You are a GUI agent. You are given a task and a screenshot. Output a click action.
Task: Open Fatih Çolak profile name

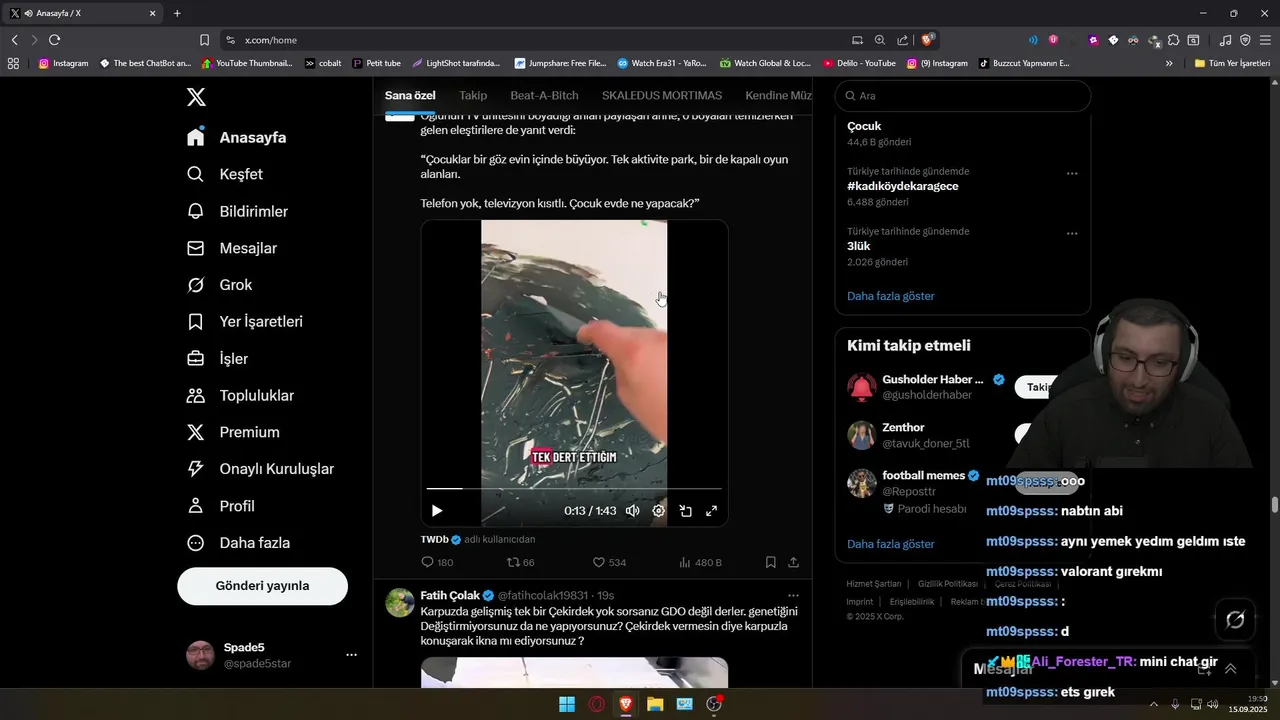pyautogui.click(x=450, y=595)
